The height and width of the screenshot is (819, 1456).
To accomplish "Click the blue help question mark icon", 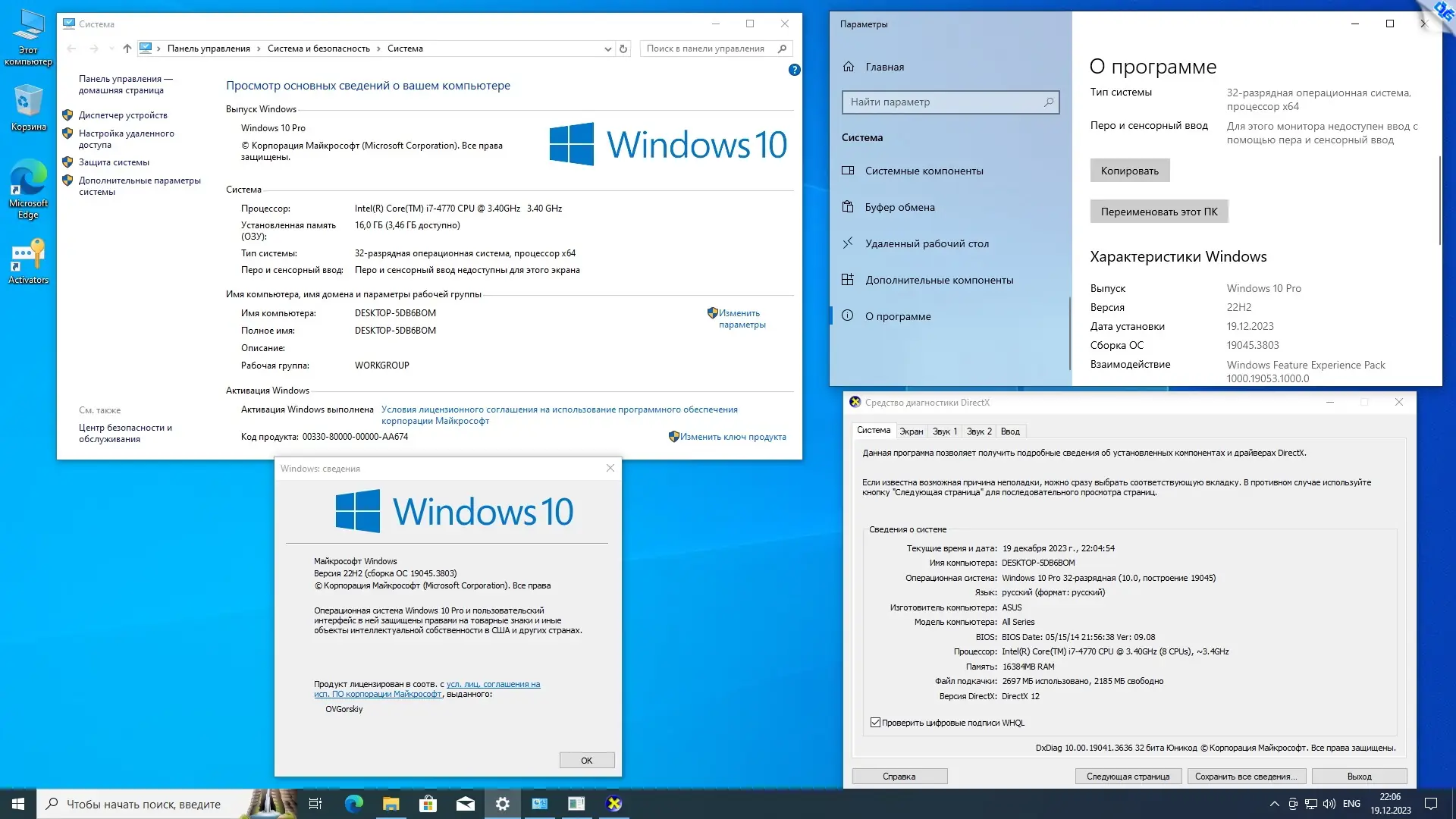I will tap(794, 70).
